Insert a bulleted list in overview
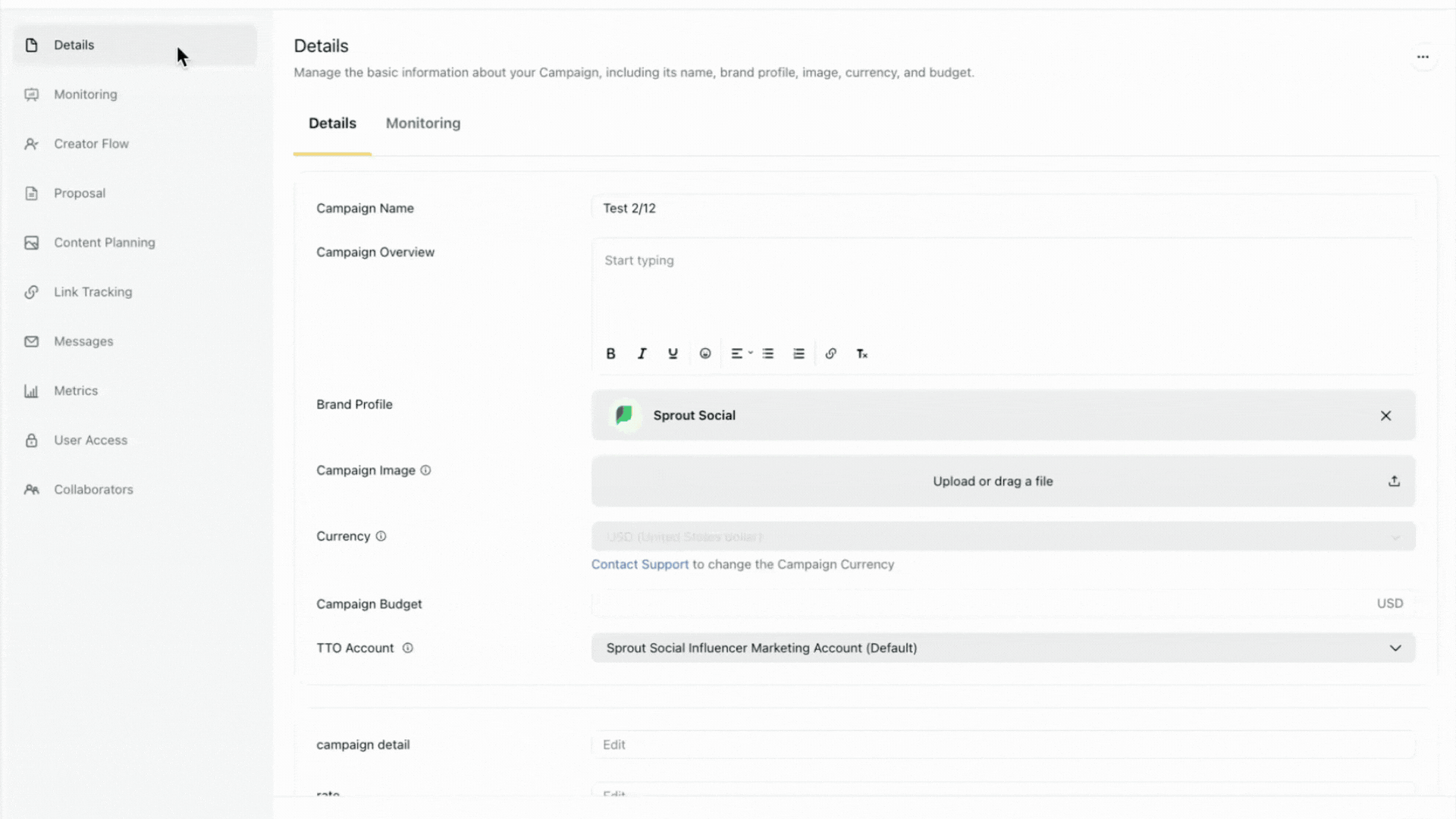The height and width of the screenshot is (819, 1456). (x=768, y=353)
